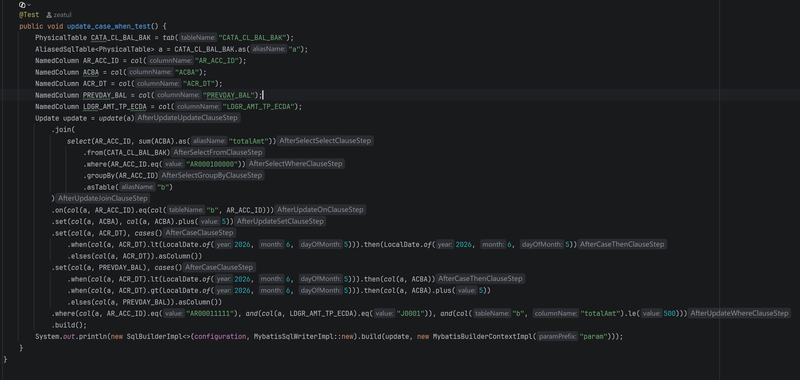Click the paramPrefix inlay hint
800x380 pixels.
(x=557, y=337)
